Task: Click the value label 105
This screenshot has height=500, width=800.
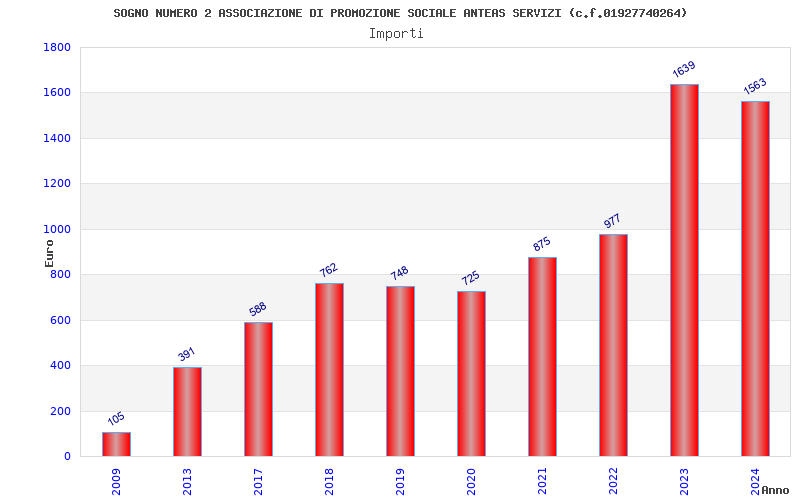Action: click(116, 418)
